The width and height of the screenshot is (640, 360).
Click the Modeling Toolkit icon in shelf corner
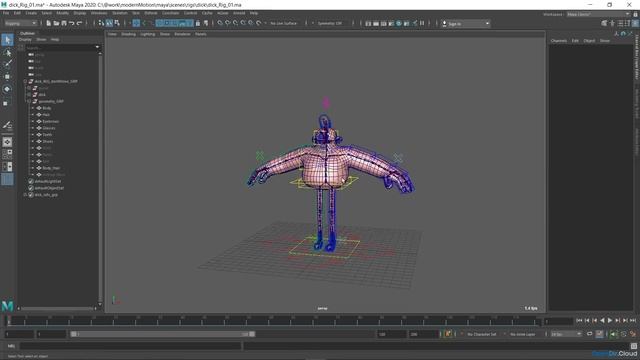(x=604, y=23)
